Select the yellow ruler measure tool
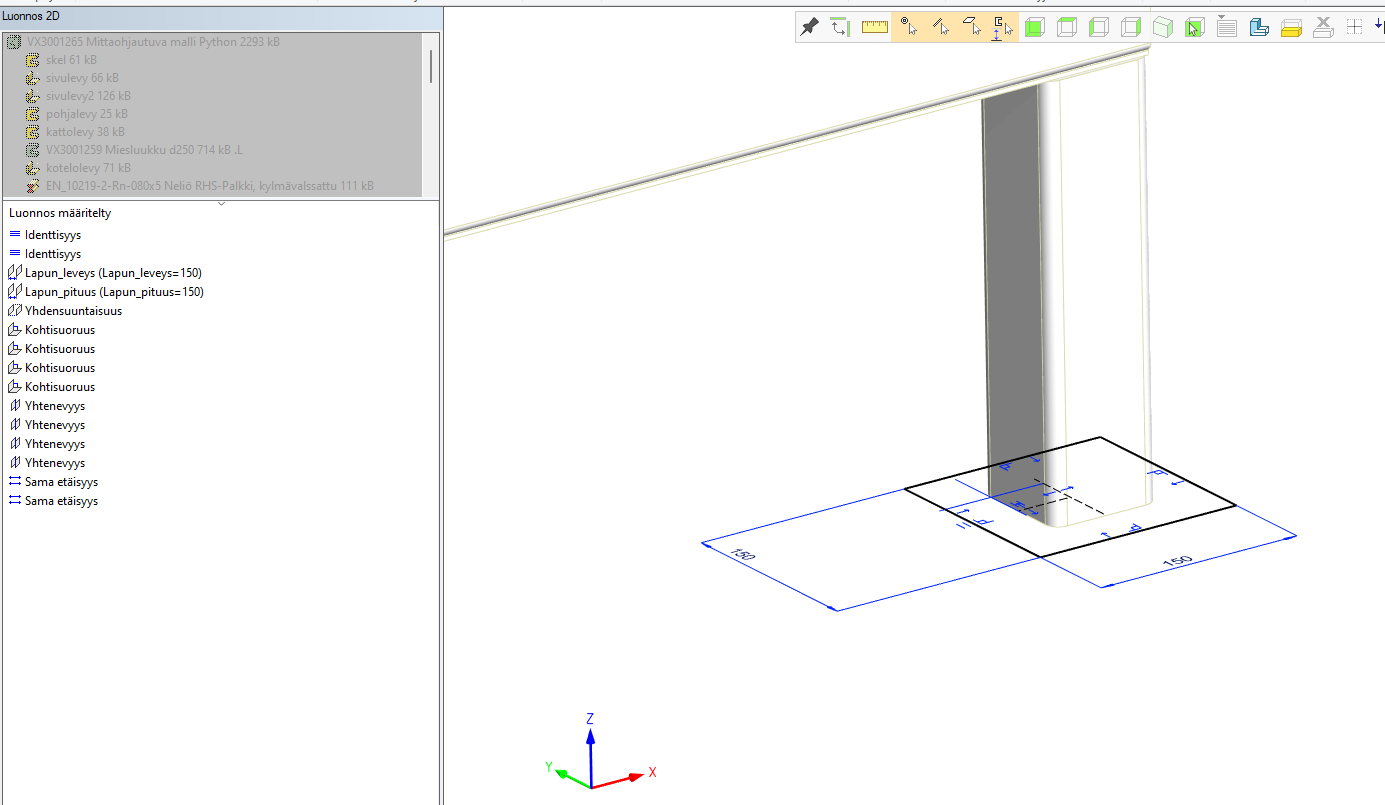Viewport: 1385px width, 805px height. pyautogui.click(x=874, y=27)
